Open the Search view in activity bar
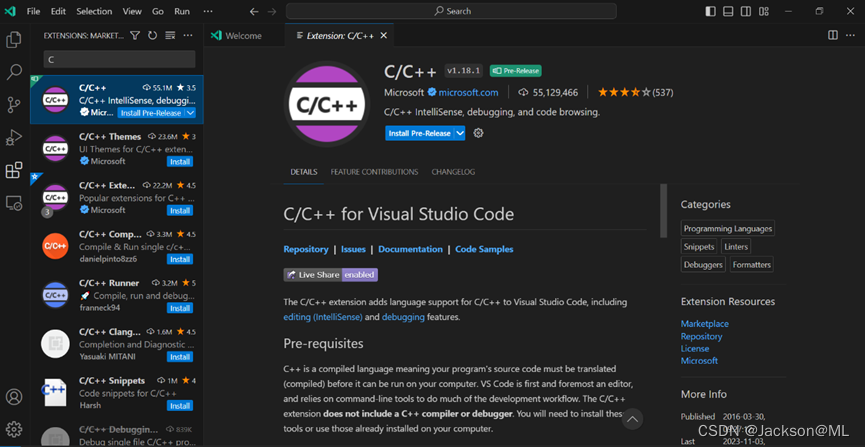The height and width of the screenshot is (447, 865). pyautogui.click(x=14, y=72)
